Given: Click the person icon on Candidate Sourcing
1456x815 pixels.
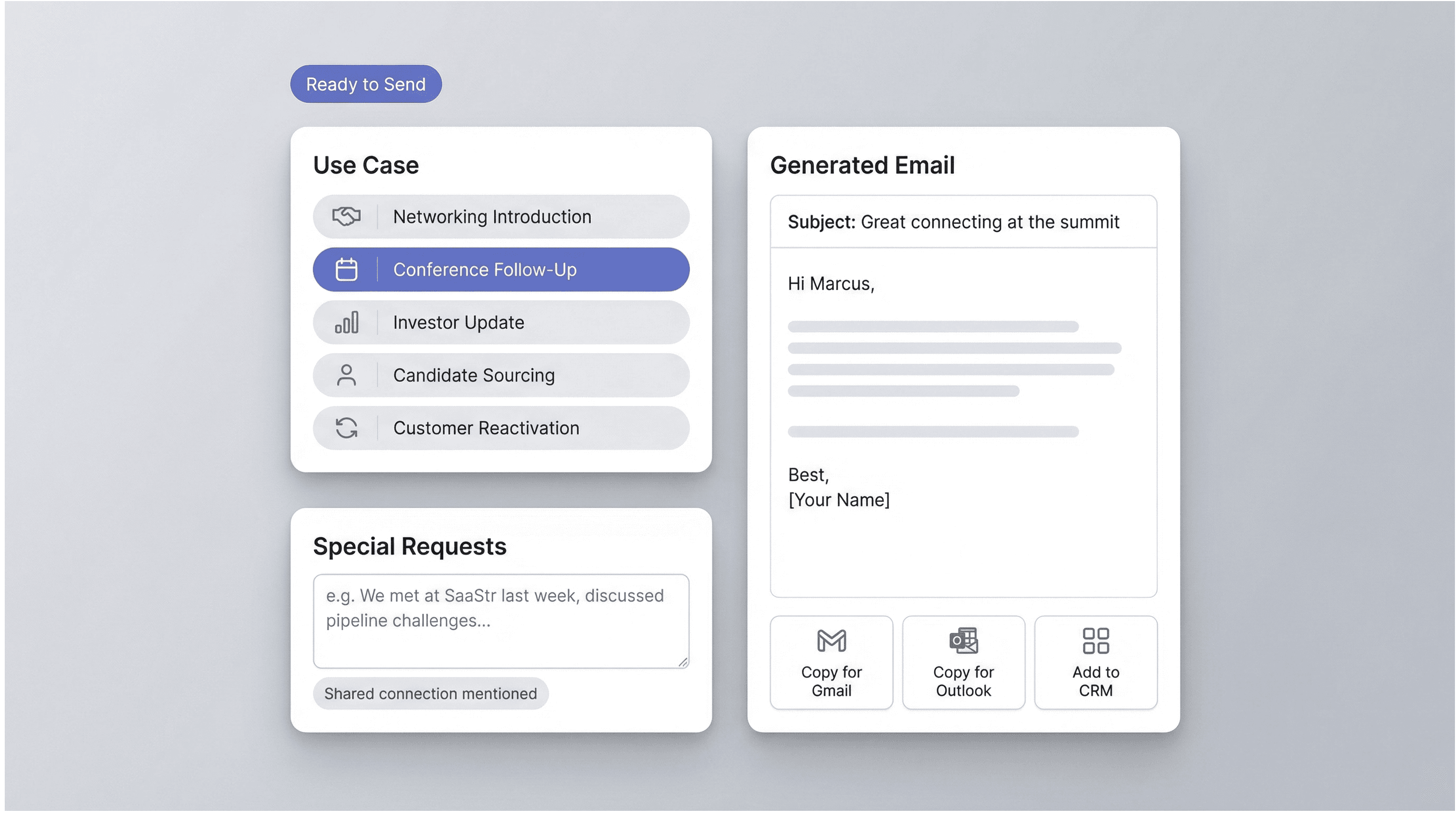Looking at the screenshot, I should click(346, 375).
